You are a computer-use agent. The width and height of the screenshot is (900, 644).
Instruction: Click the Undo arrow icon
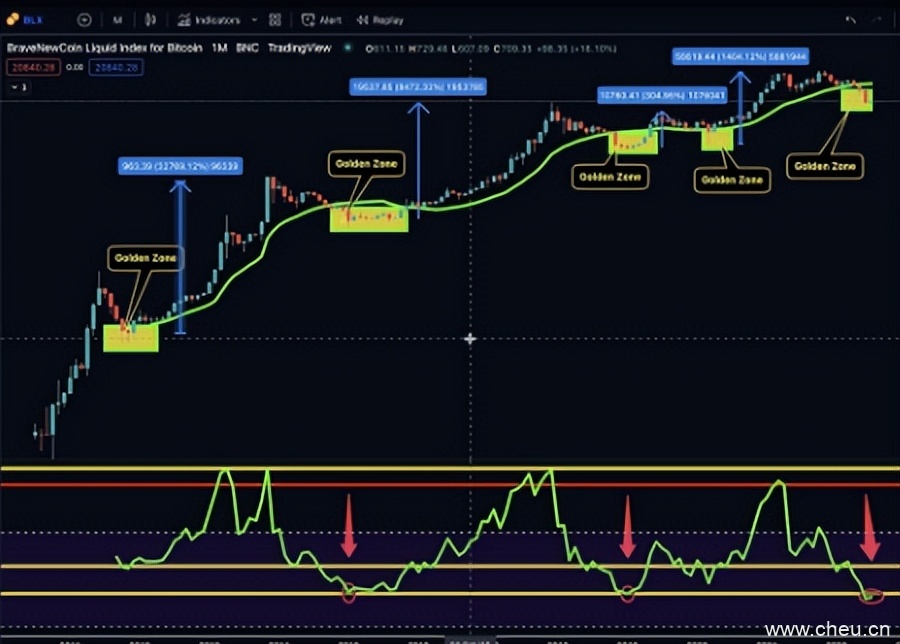pos(850,19)
